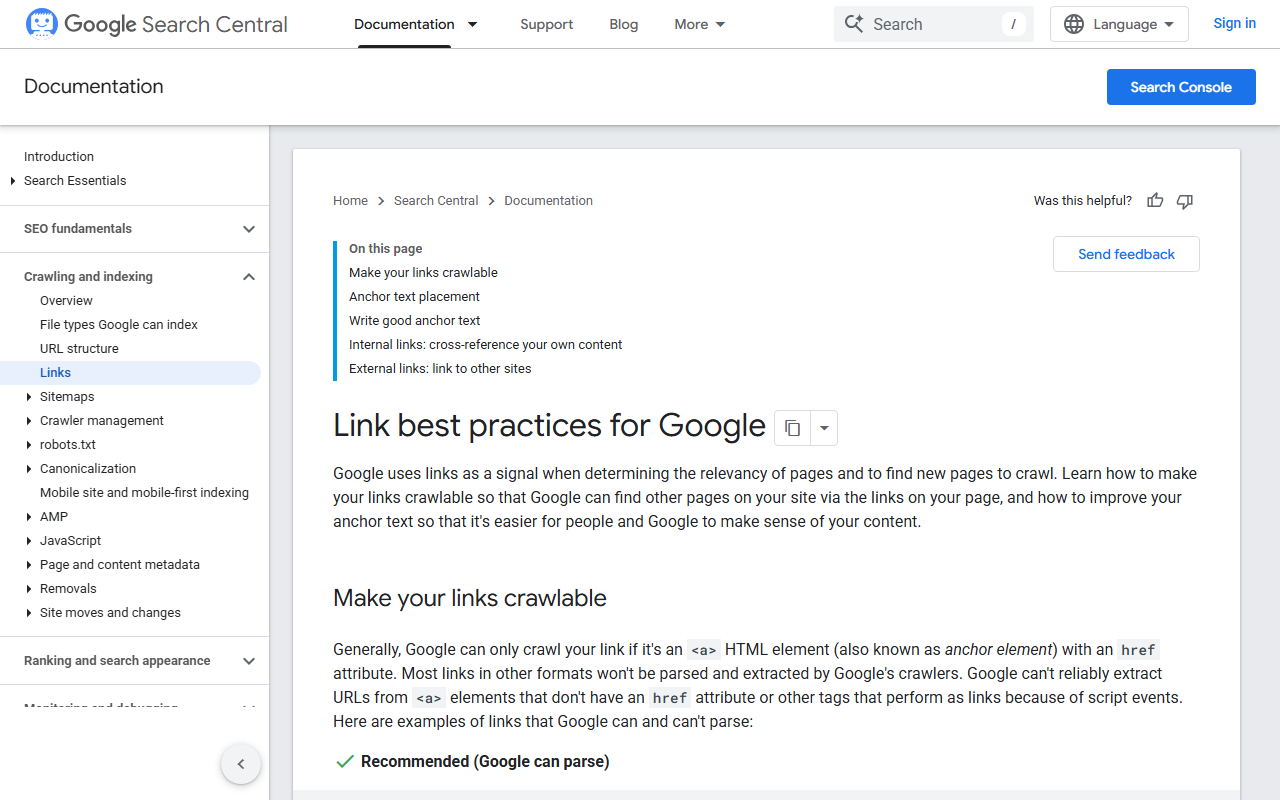1280x800 pixels.
Task: Copy page using the copy icon
Action: click(792, 428)
